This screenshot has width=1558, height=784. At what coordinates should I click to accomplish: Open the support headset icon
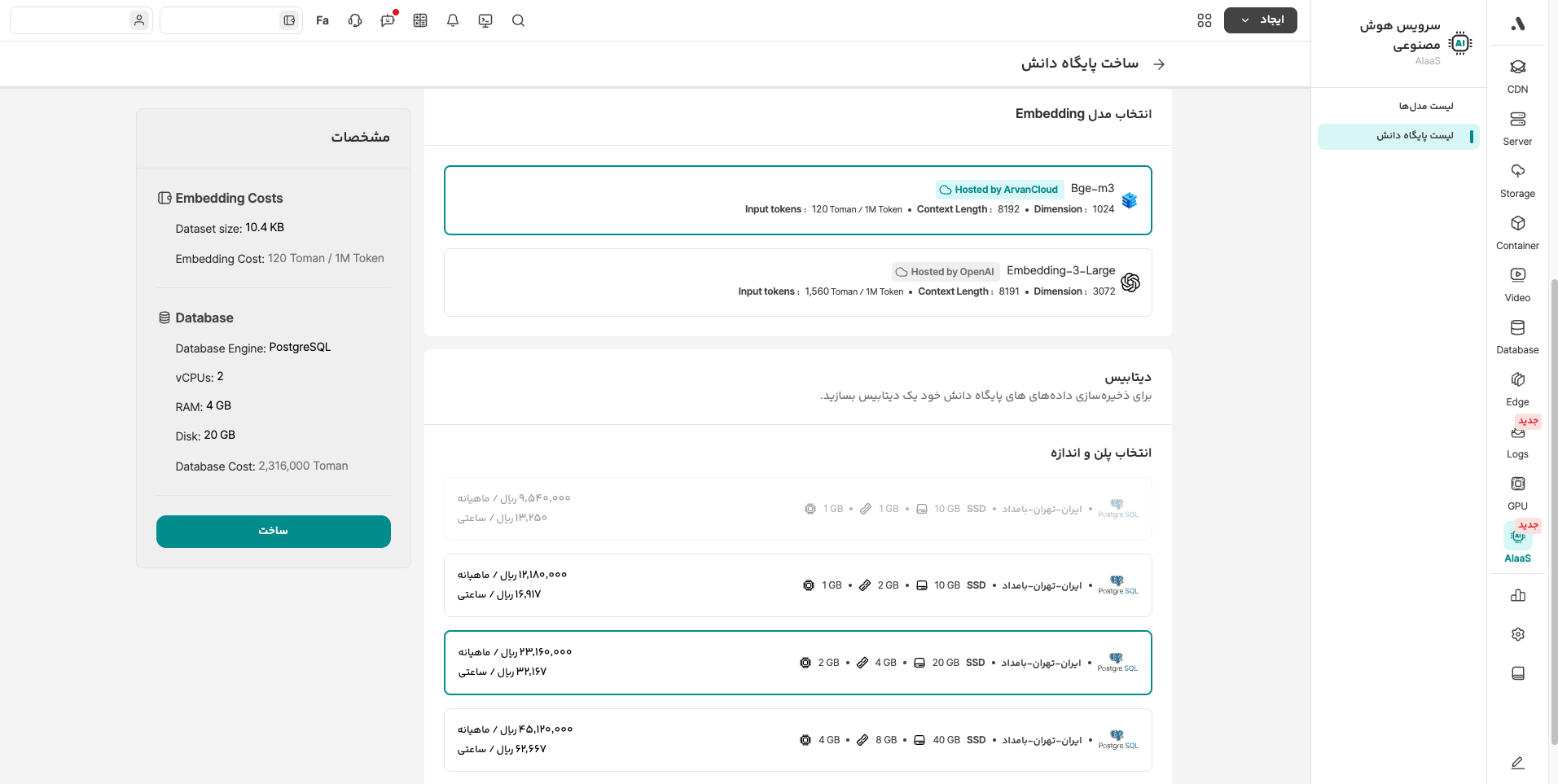(355, 20)
